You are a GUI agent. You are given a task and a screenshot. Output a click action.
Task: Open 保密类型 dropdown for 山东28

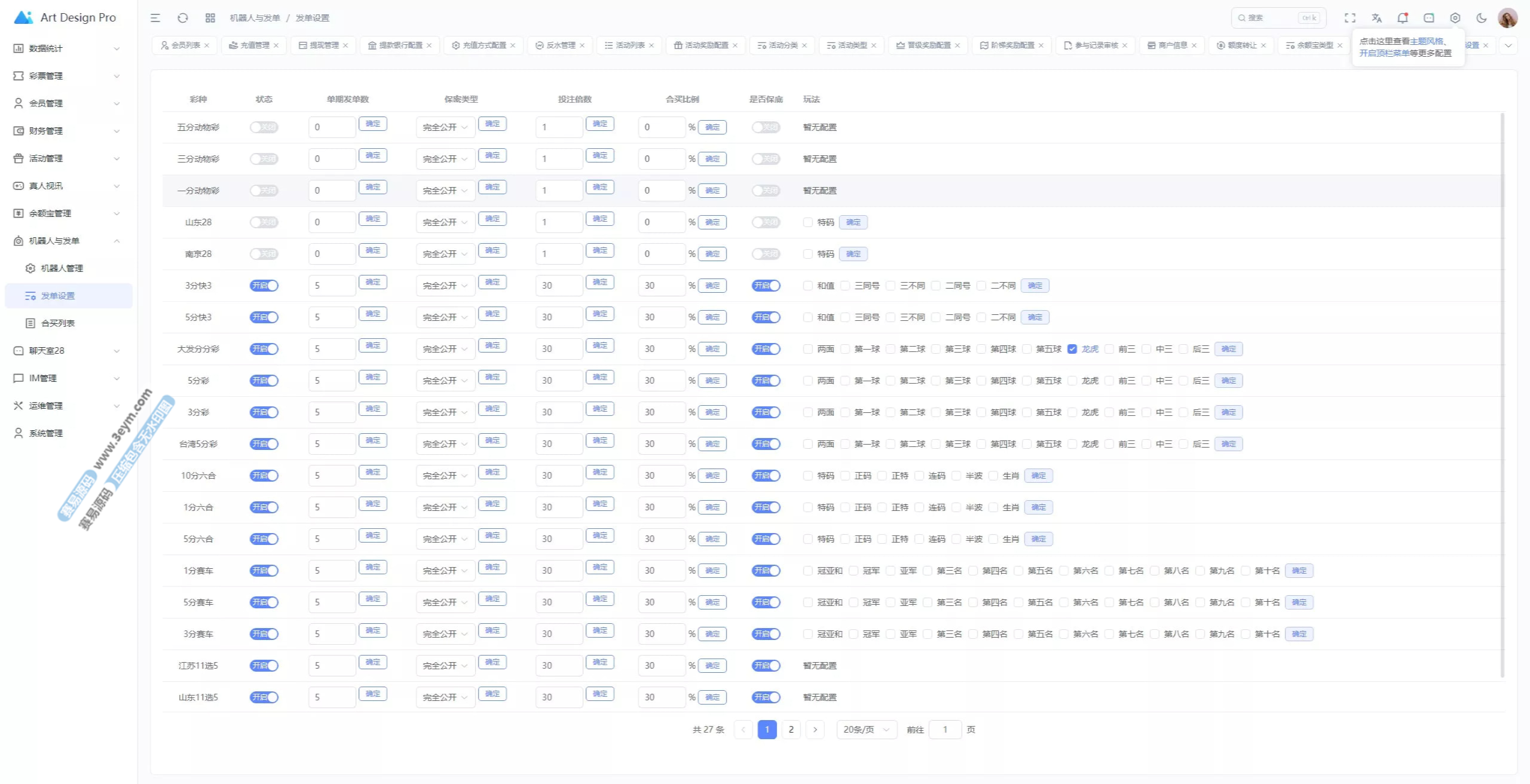(x=445, y=222)
